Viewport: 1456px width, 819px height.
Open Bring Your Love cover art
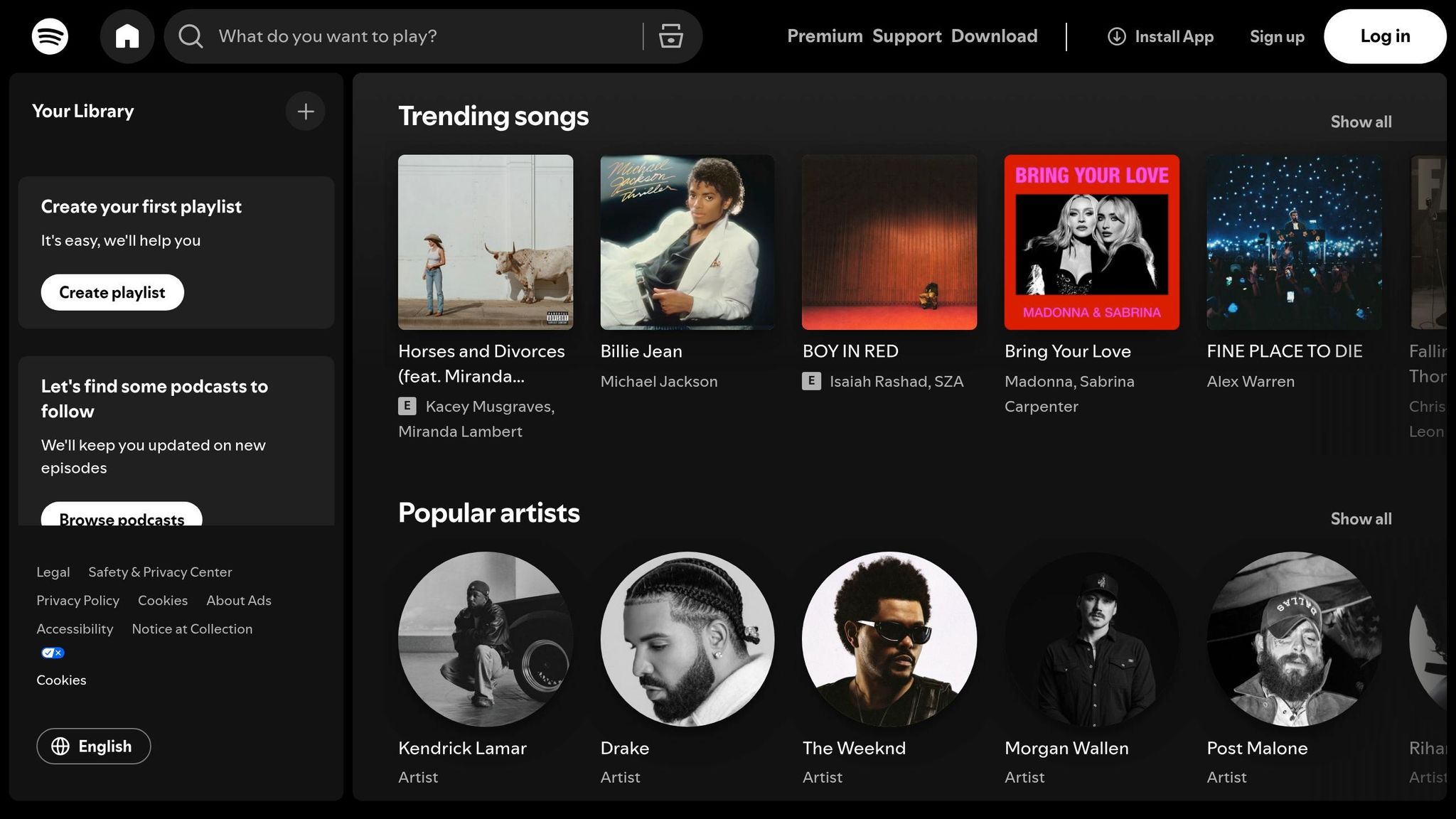point(1092,242)
